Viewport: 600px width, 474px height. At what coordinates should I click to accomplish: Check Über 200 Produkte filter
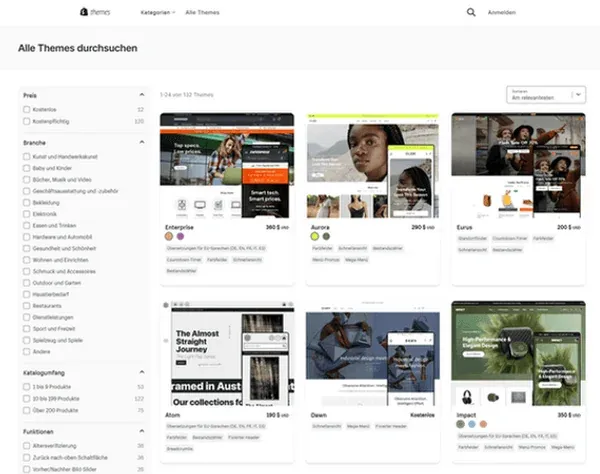(26, 410)
